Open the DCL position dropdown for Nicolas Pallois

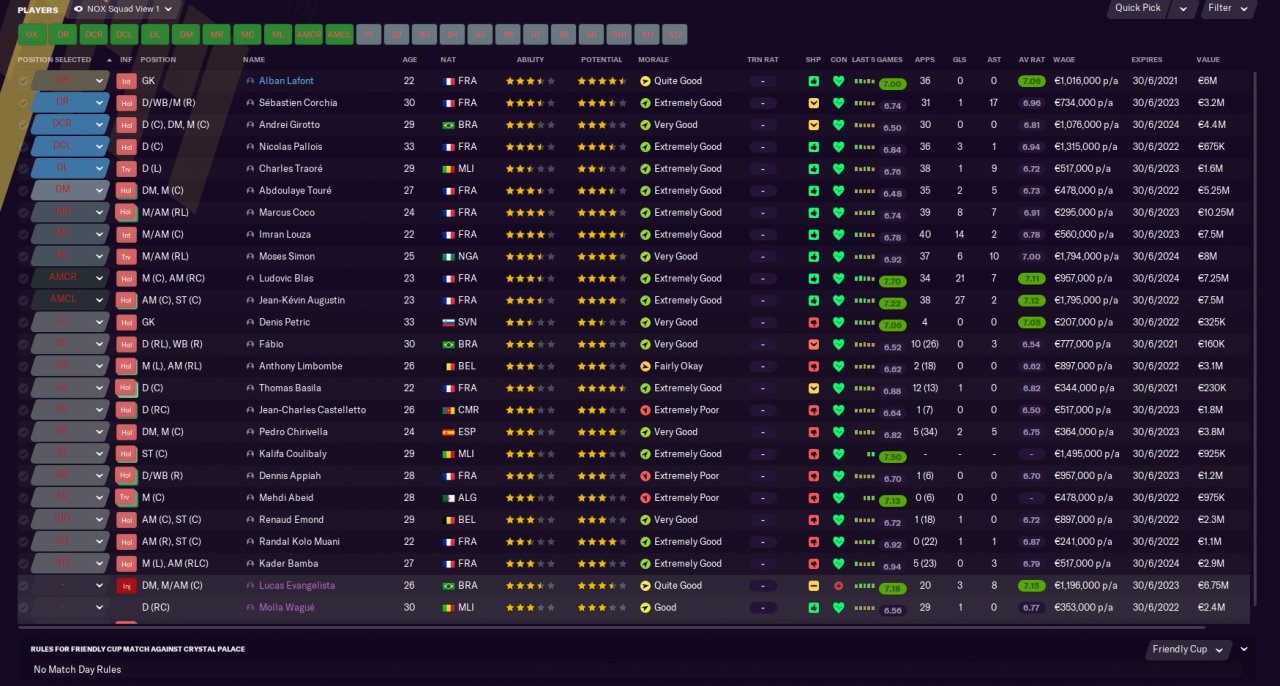click(x=69, y=147)
